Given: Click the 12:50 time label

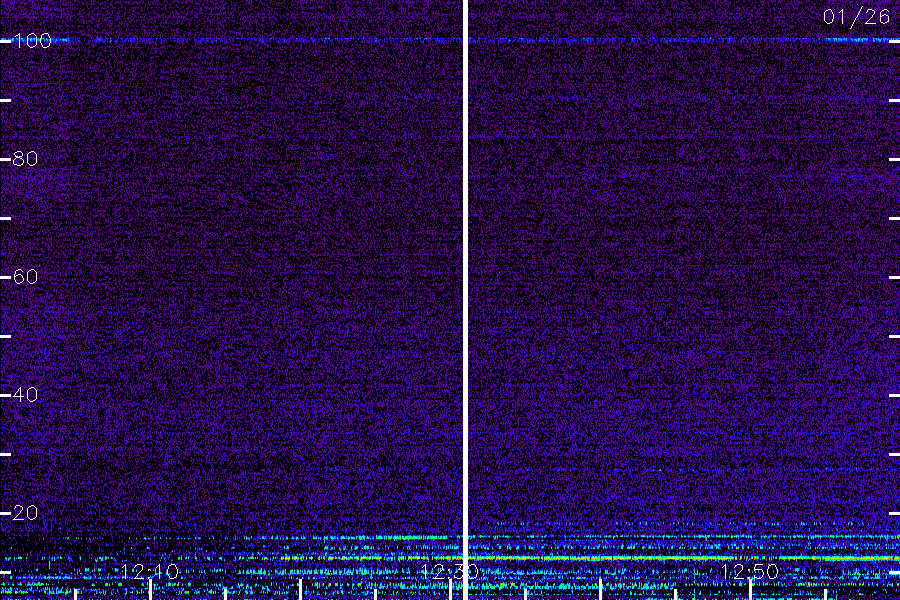Looking at the screenshot, I should 749,571.
